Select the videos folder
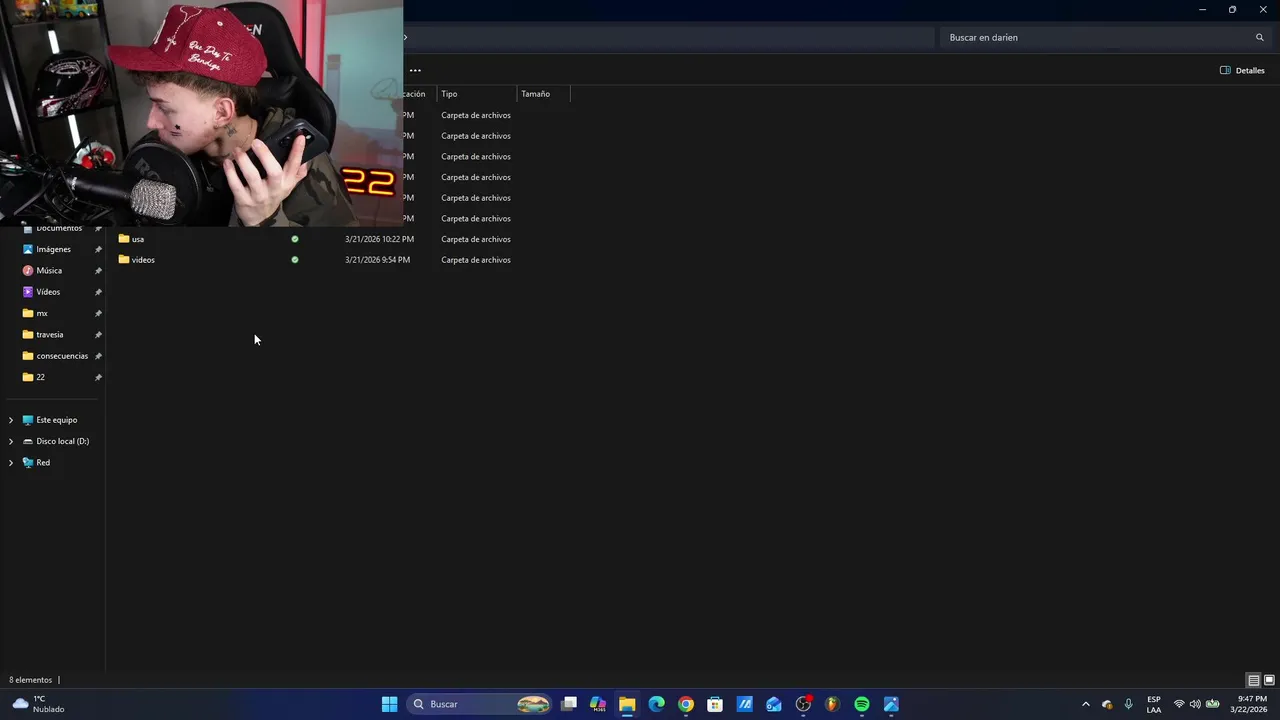 (143, 260)
